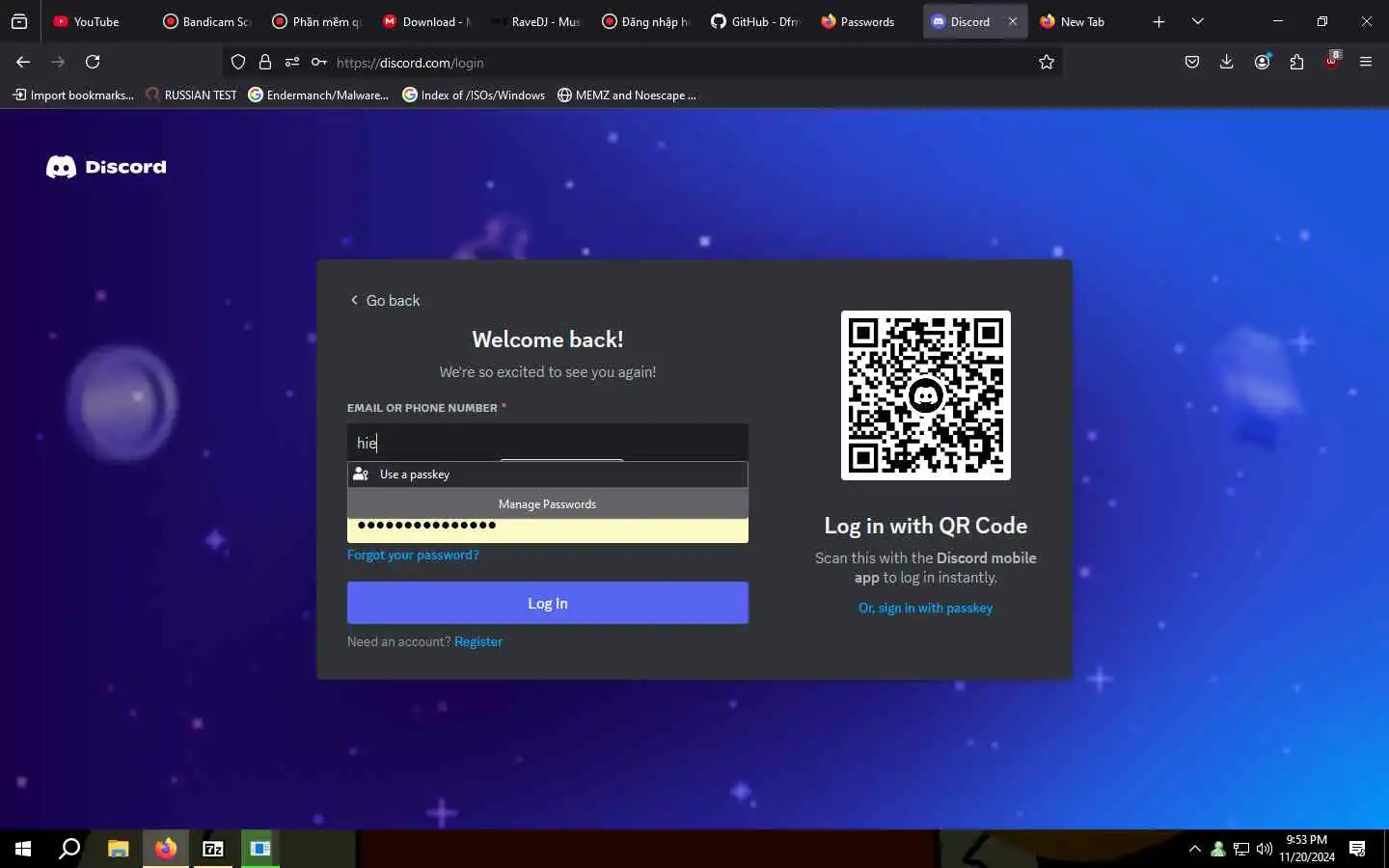Open saved password key icon
The width and height of the screenshot is (1389, 868).
point(319,62)
